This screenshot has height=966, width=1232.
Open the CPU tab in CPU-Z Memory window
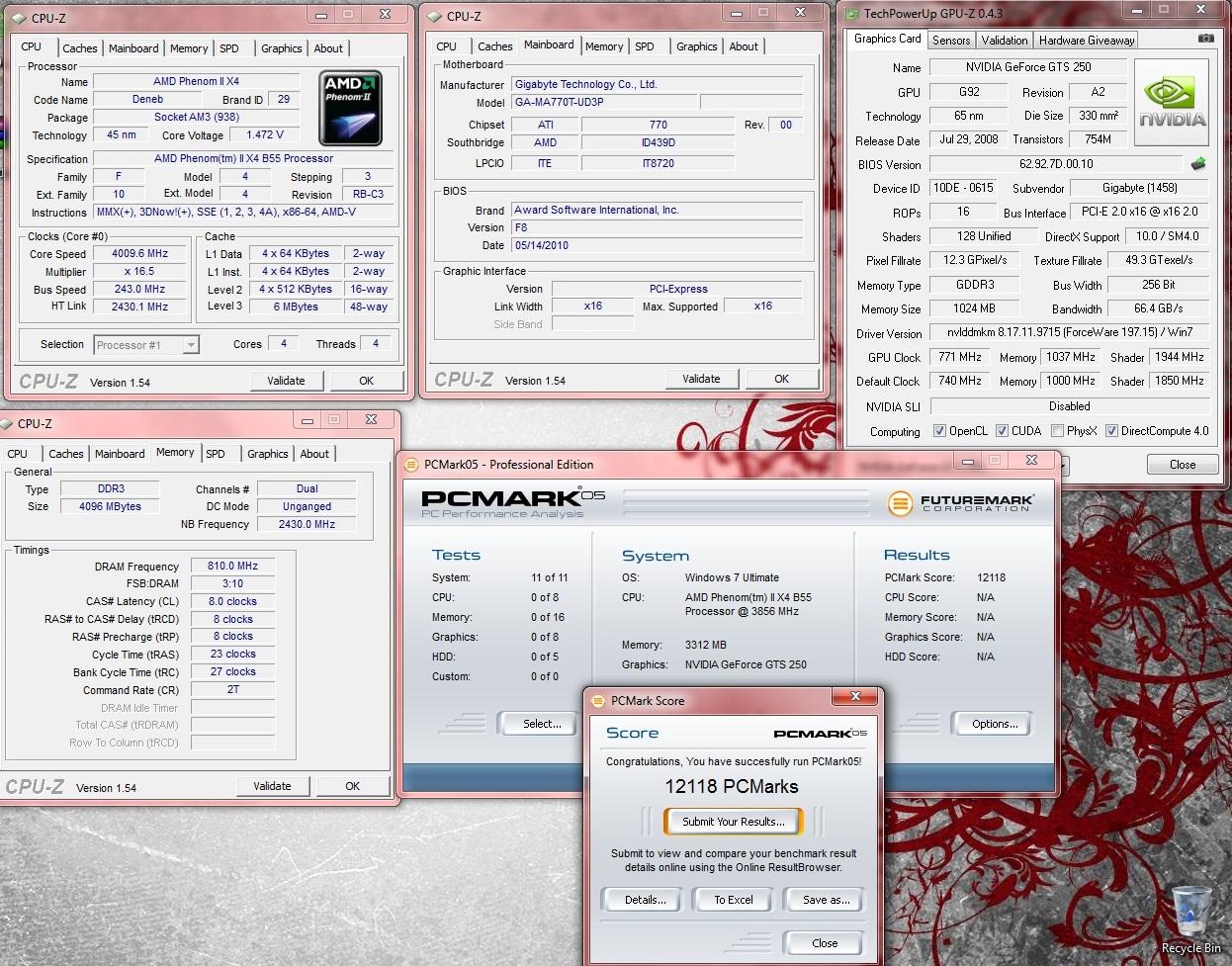(x=18, y=454)
